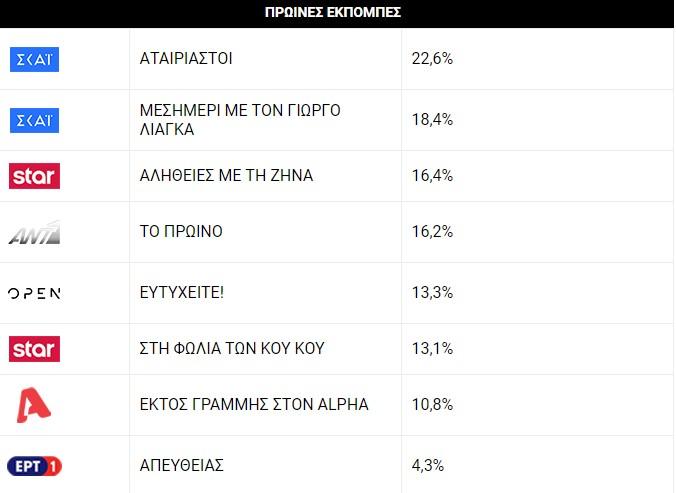Image resolution: width=676 pixels, height=493 pixels.
Task: Click the ΕΡΤ1 channel logo
Action: [34, 466]
